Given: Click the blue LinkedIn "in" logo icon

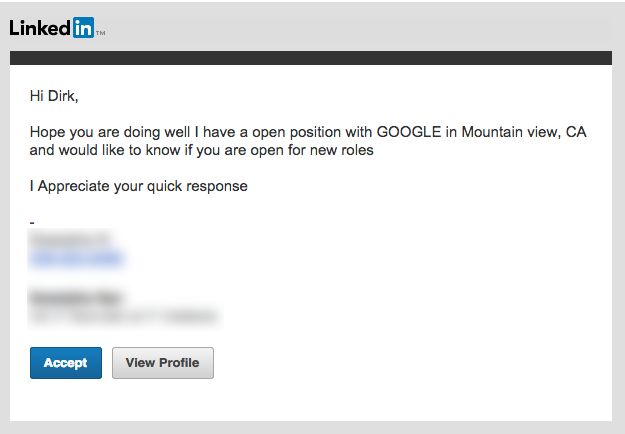Looking at the screenshot, I should coord(82,27).
